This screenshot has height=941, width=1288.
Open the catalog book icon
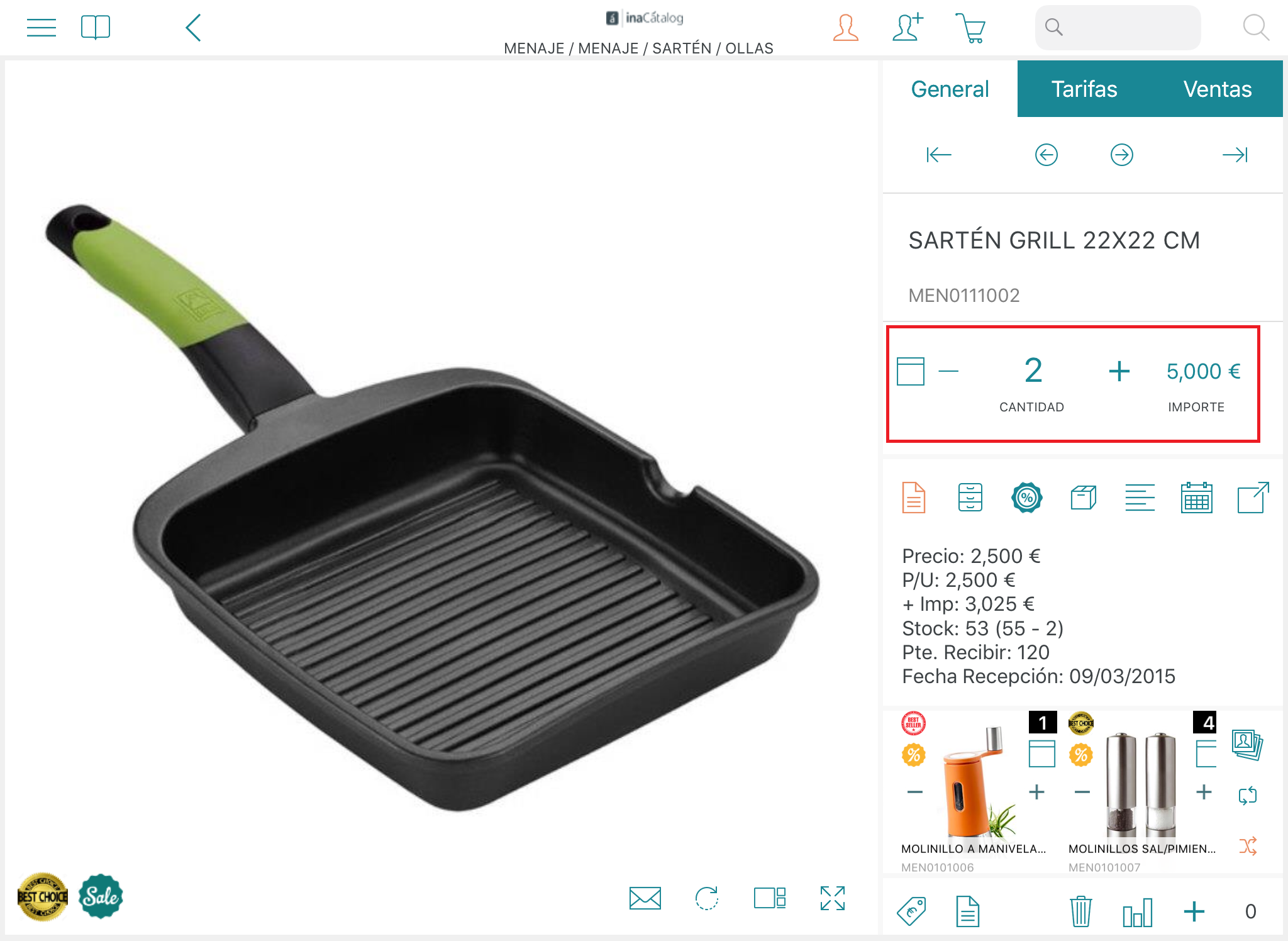coord(96,28)
